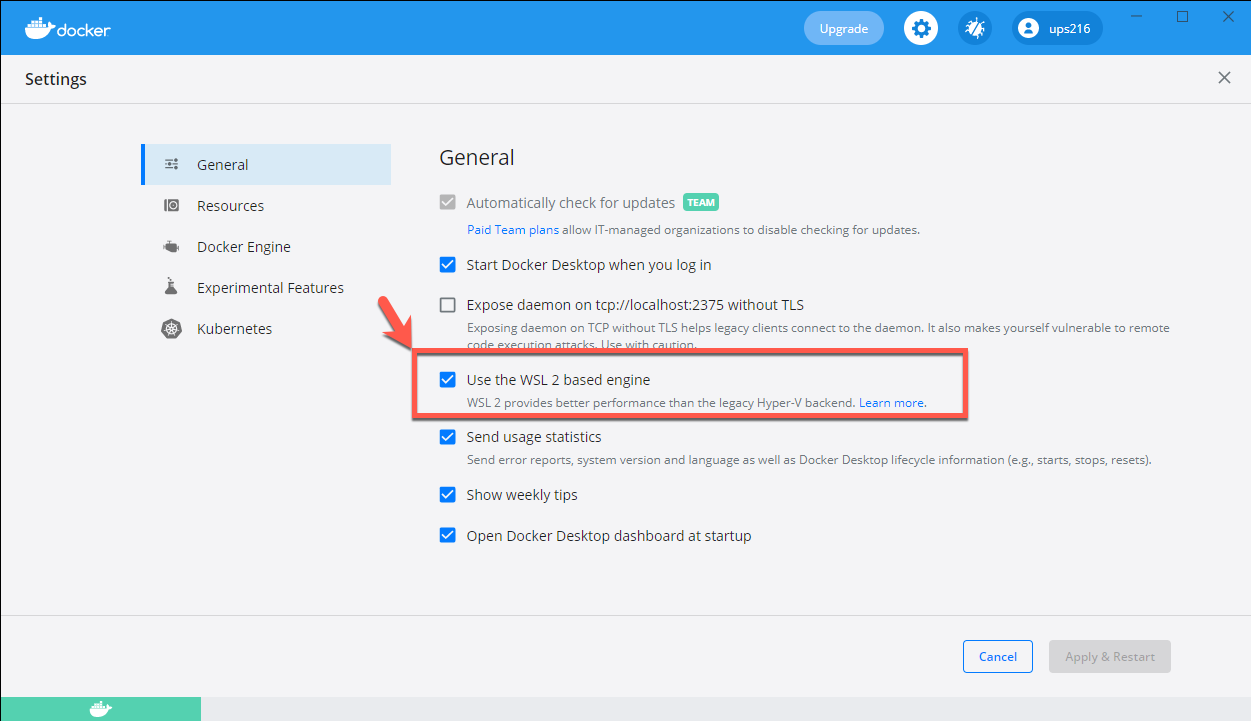Open the ups216 account menu
The width and height of the screenshot is (1251, 721).
1057,28
